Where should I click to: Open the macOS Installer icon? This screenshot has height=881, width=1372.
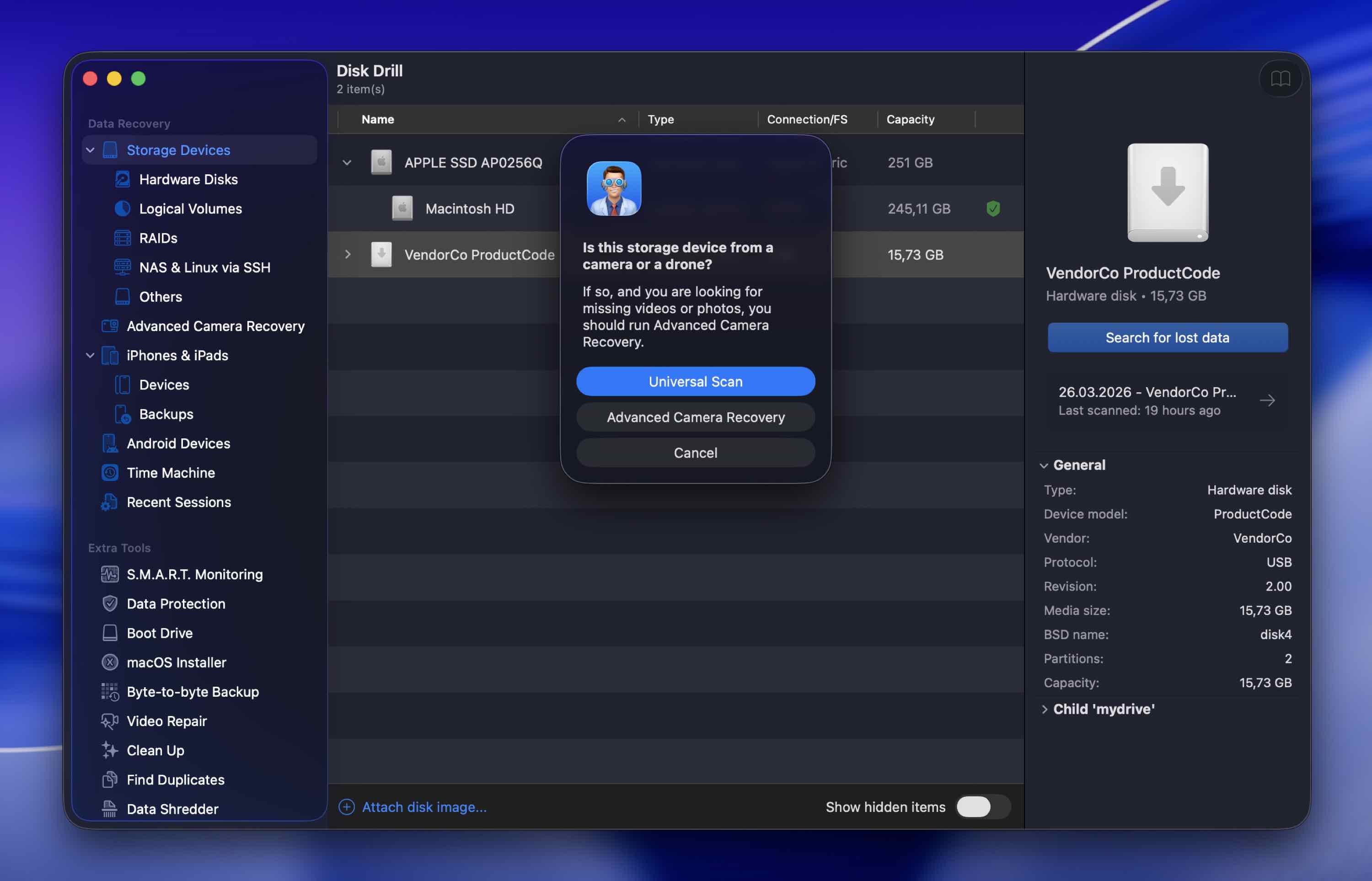tap(110, 662)
